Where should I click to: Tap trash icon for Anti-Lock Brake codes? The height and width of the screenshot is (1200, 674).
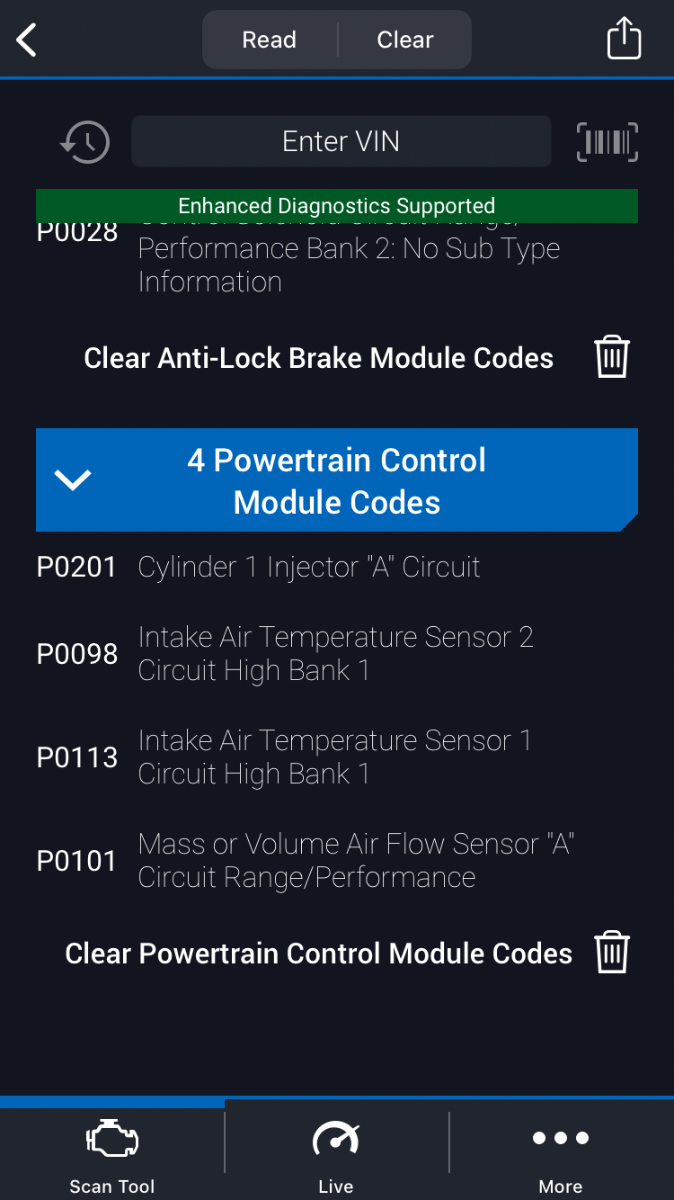click(612, 357)
